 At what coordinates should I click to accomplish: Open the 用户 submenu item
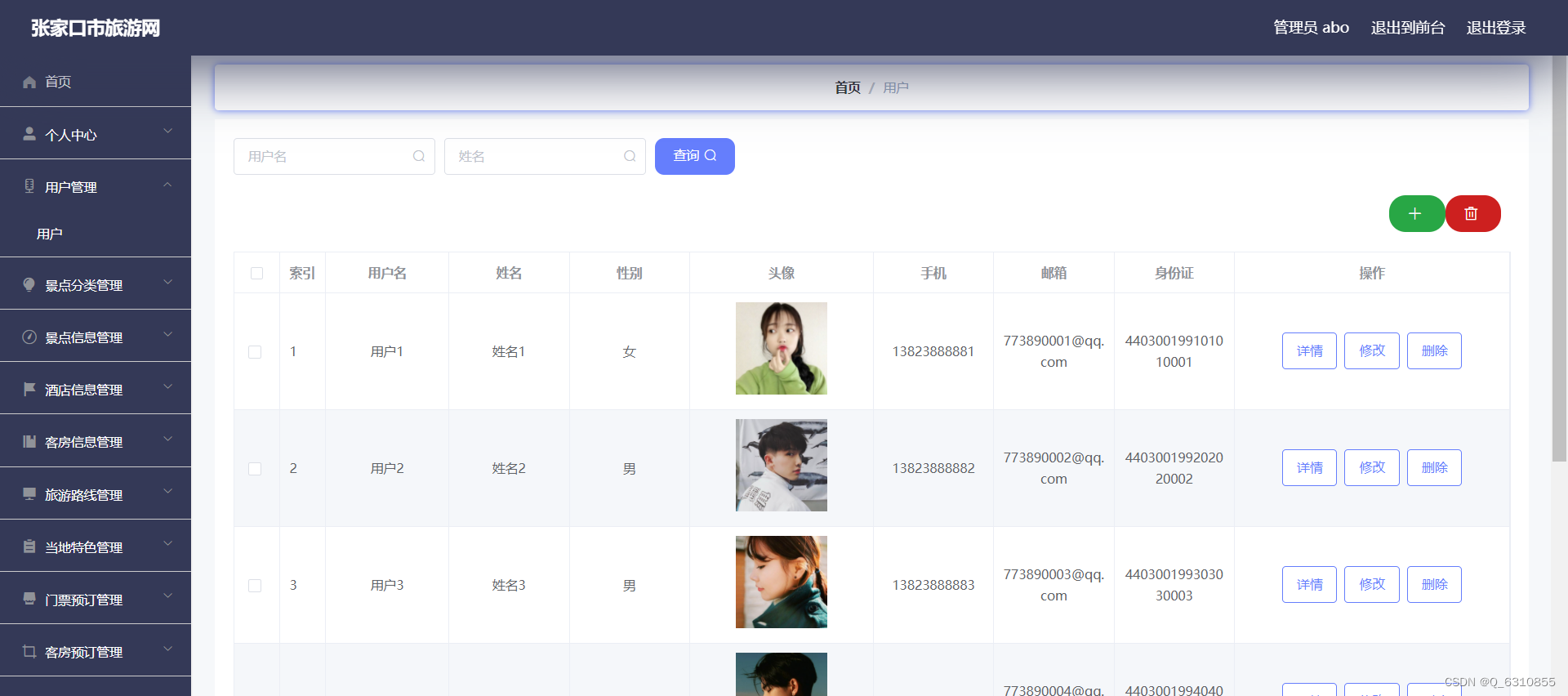click(x=96, y=234)
